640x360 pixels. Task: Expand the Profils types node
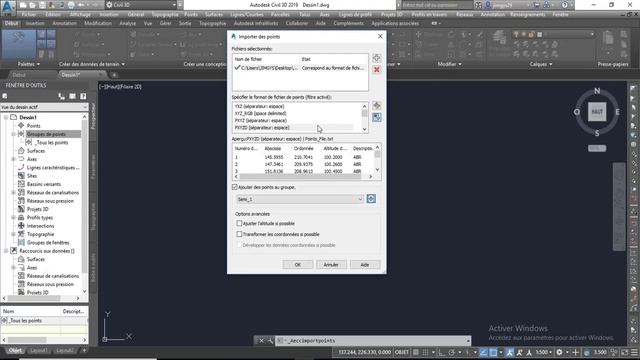[13, 218]
